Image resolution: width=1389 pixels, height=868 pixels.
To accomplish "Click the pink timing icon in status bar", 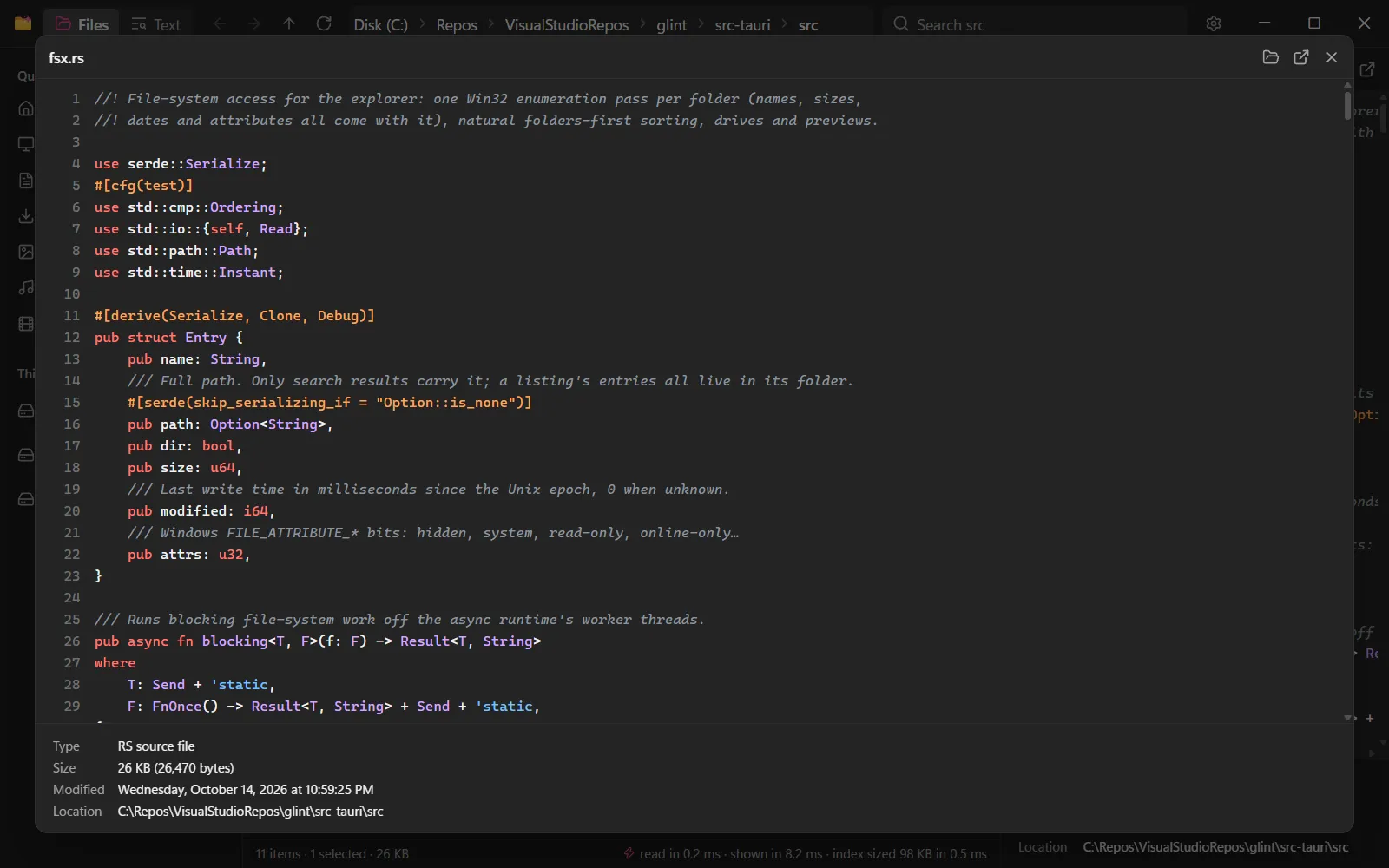I will tap(629, 853).
